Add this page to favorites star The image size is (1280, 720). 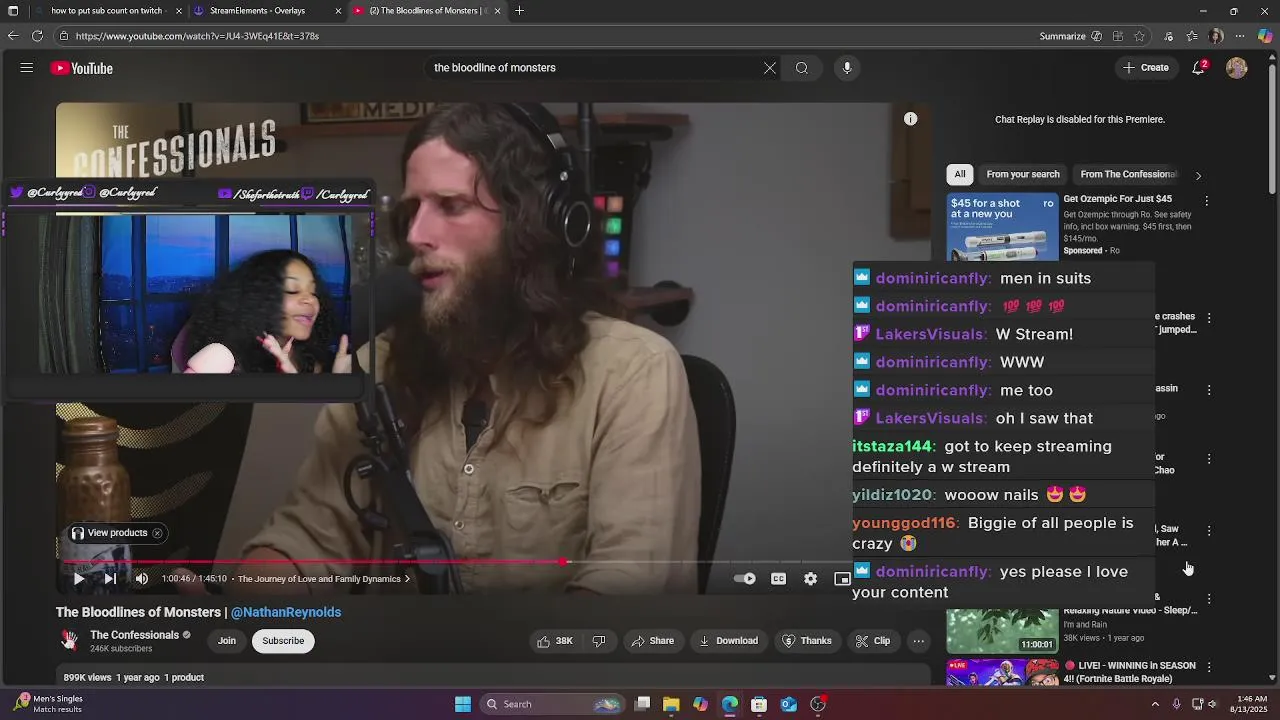(1139, 36)
